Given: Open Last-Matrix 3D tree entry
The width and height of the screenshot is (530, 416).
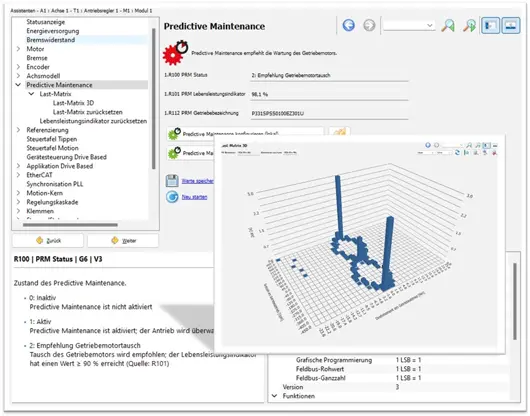Looking at the screenshot, I should coord(73,103).
